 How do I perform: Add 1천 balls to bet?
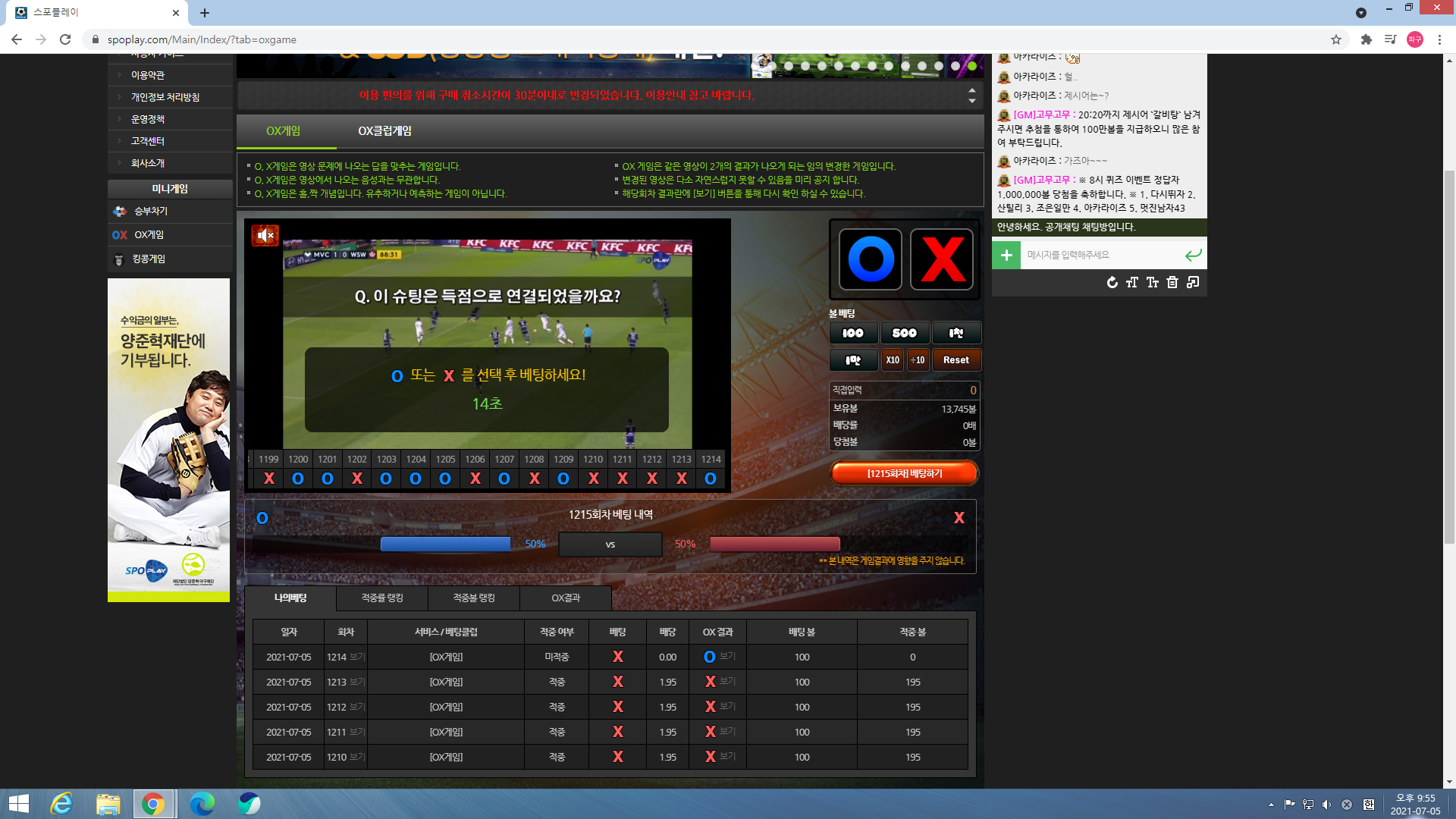956,333
